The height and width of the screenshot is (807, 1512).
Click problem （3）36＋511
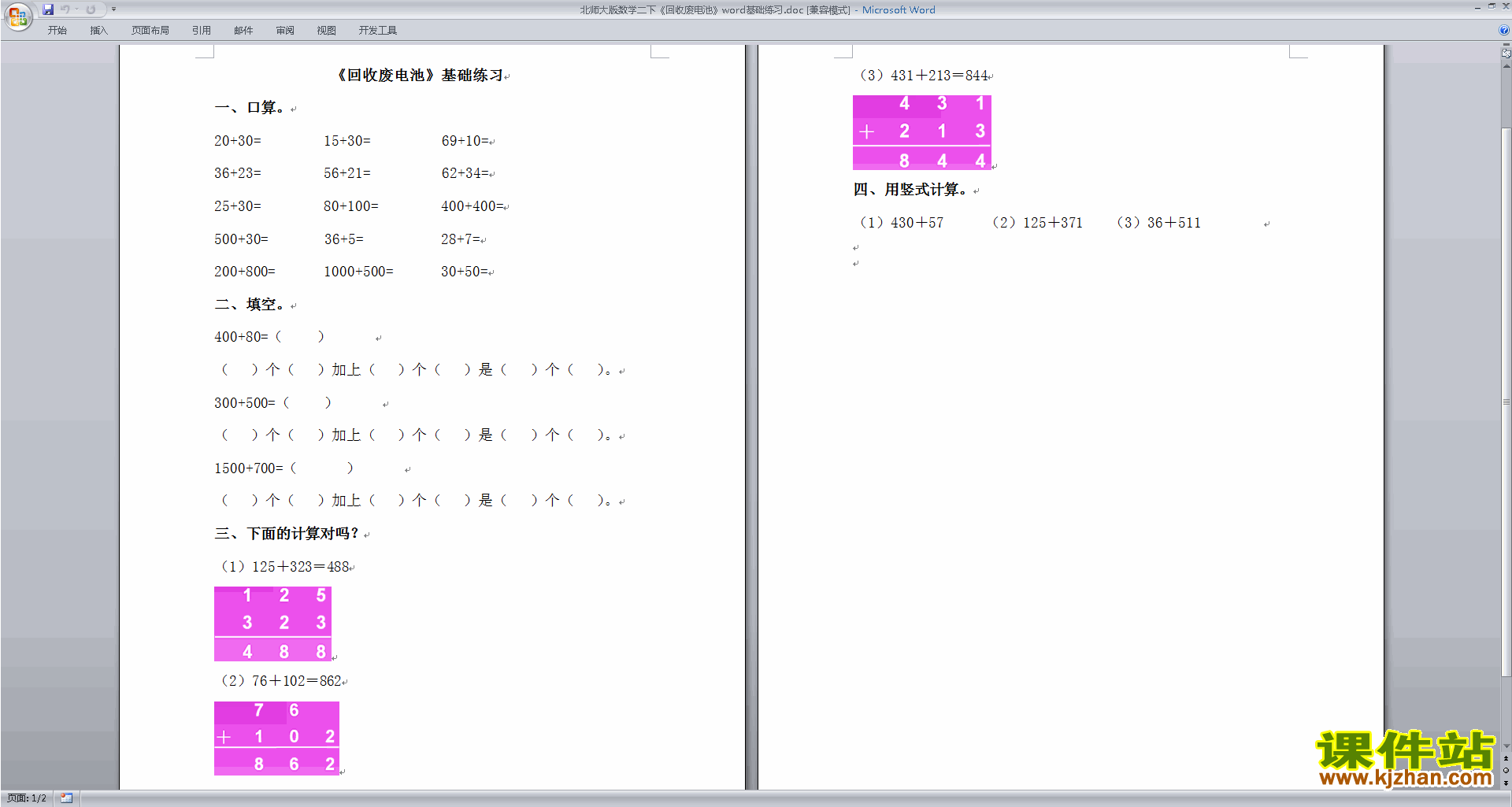click(1158, 223)
